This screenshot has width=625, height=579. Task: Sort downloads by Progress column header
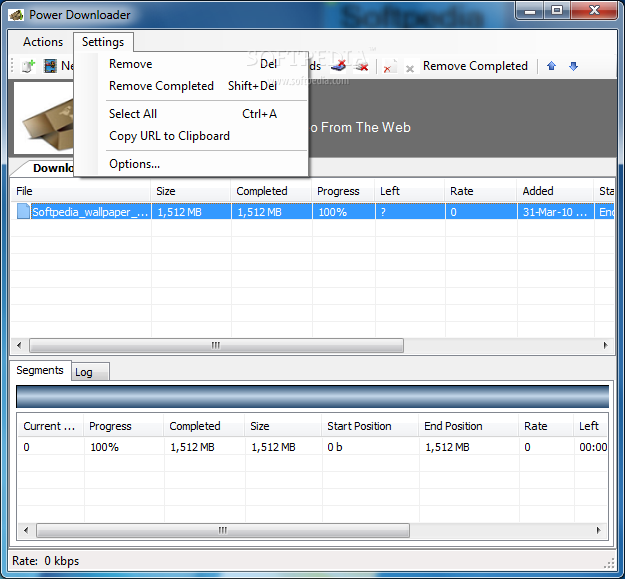click(x=344, y=191)
